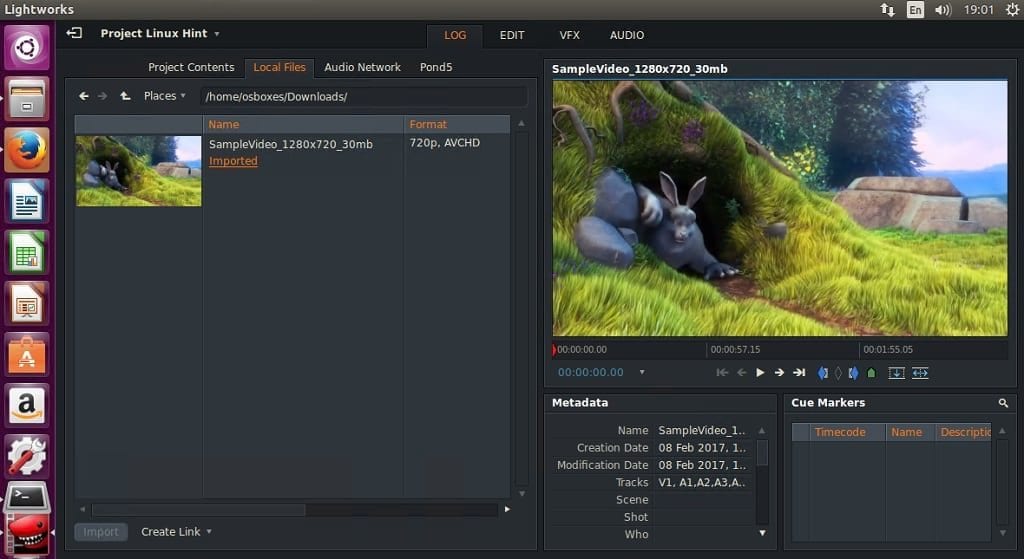
Task: Switch to the AUDIO tab
Action: click(627, 35)
